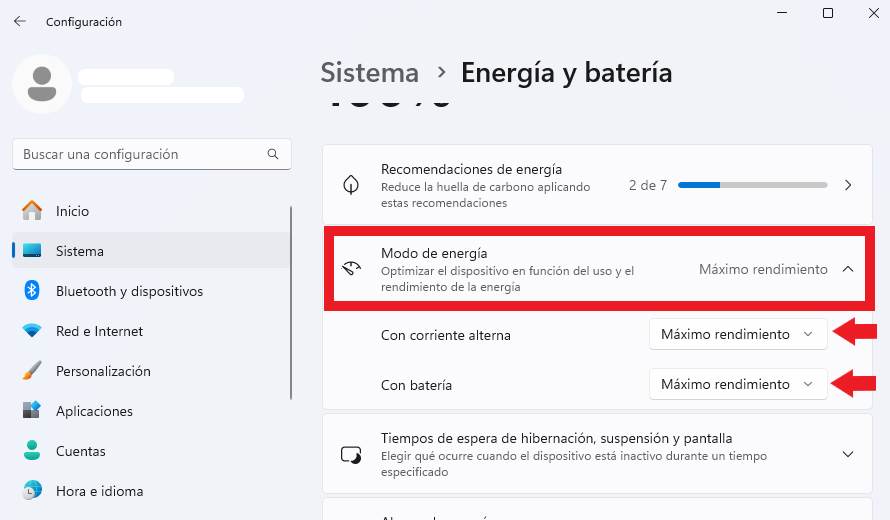890x520 pixels.
Task: Click the back arrow icon
Action: [20, 22]
